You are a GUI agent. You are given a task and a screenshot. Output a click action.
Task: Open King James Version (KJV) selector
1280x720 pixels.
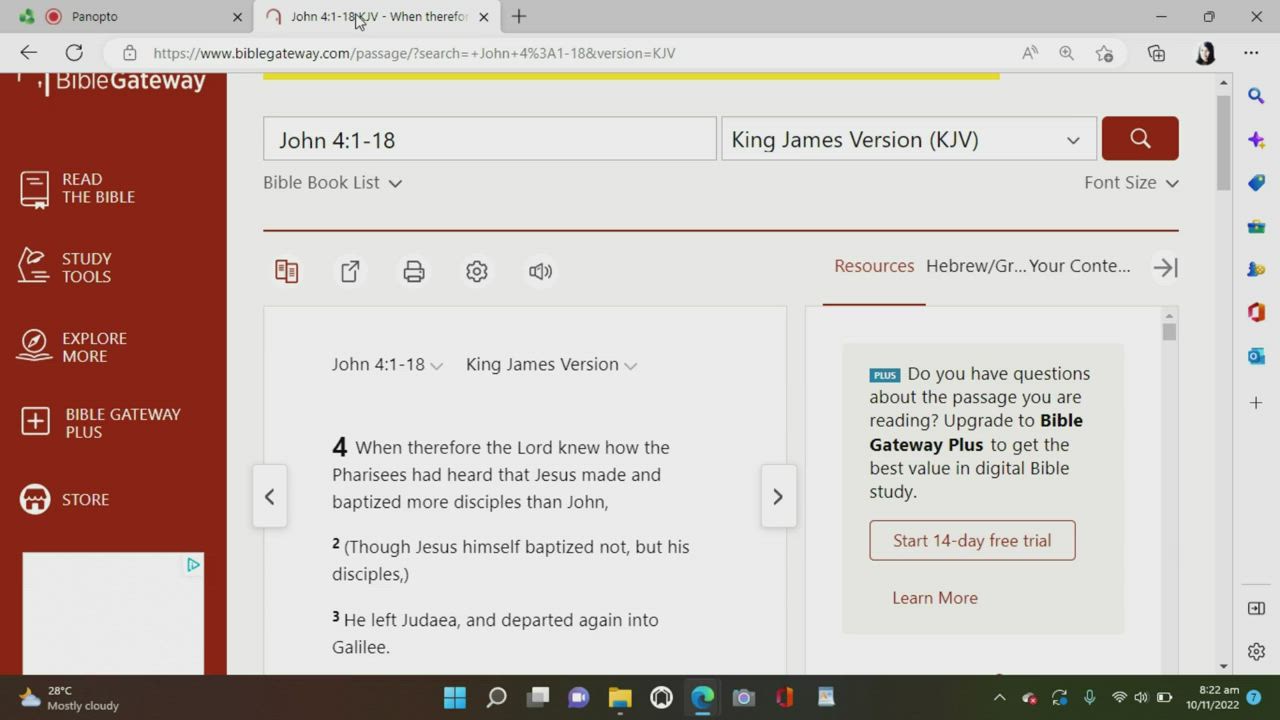click(908, 140)
